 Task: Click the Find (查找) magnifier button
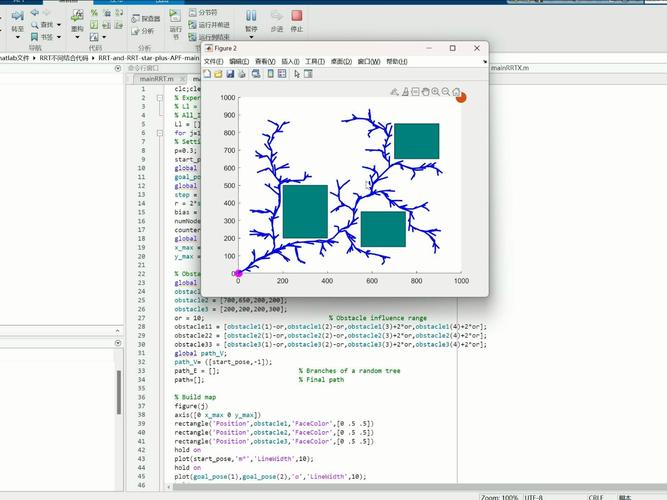[43, 25]
